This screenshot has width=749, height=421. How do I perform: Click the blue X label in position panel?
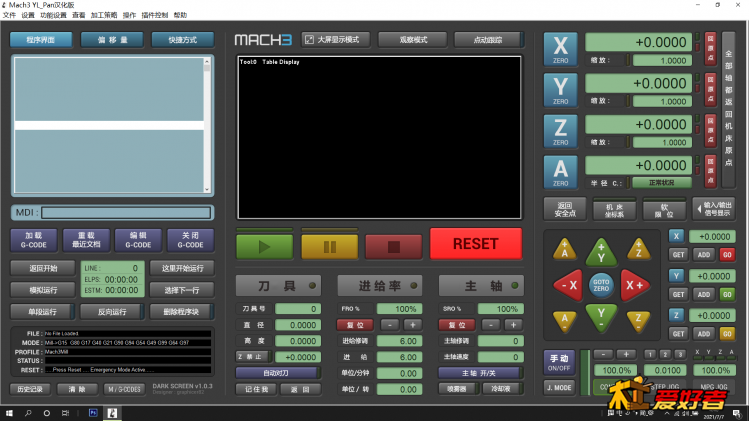[x=676, y=236]
